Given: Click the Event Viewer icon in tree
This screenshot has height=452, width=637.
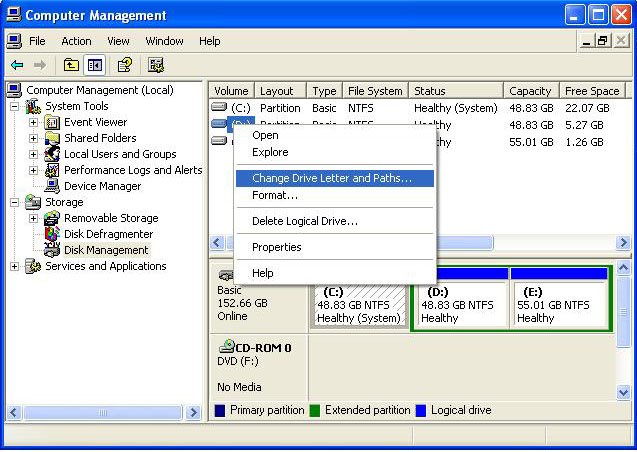Looking at the screenshot, I should point(52,122).
